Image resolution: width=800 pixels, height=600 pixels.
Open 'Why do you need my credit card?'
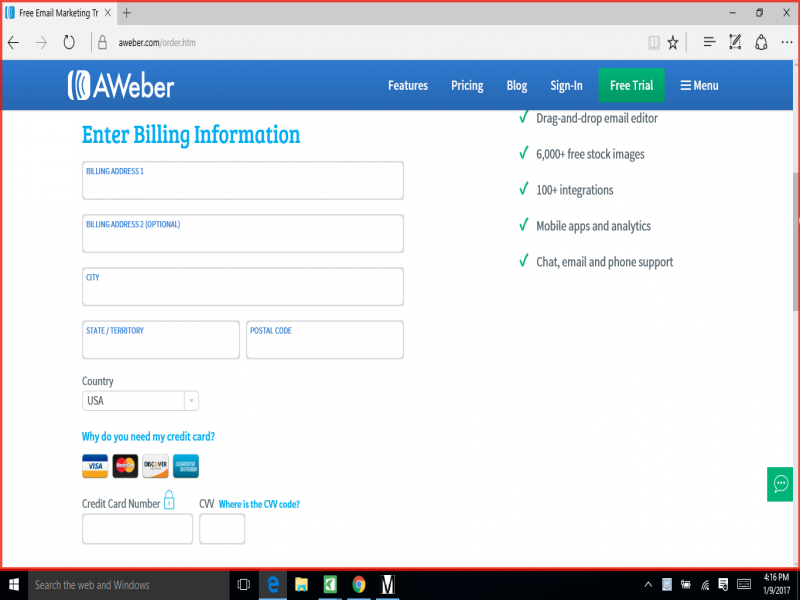click(x=148, y=437)
